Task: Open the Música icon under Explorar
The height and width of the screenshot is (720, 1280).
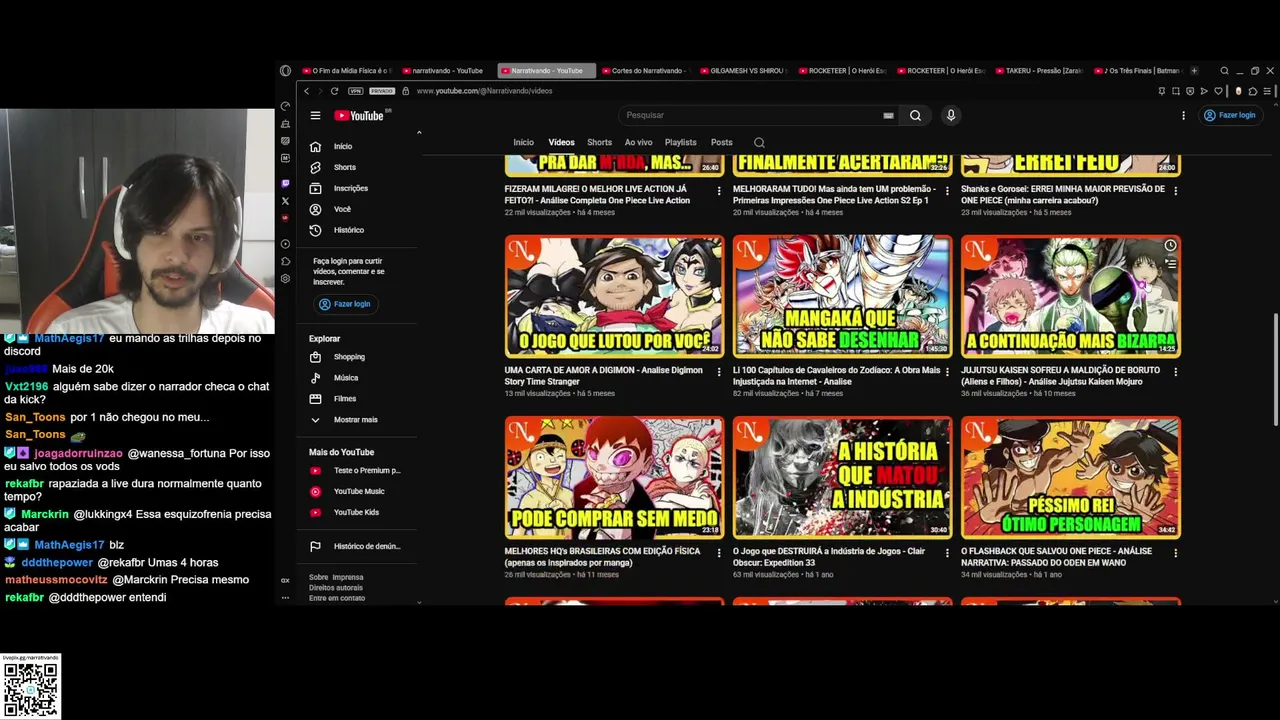Action: point(315,378)
